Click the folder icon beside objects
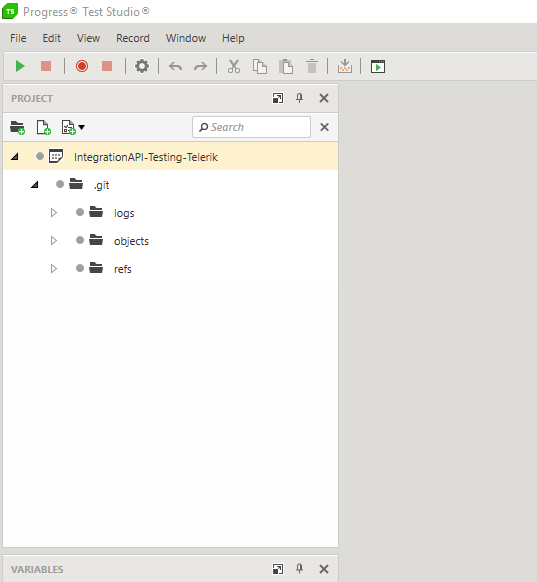 [x=96, y=240]
